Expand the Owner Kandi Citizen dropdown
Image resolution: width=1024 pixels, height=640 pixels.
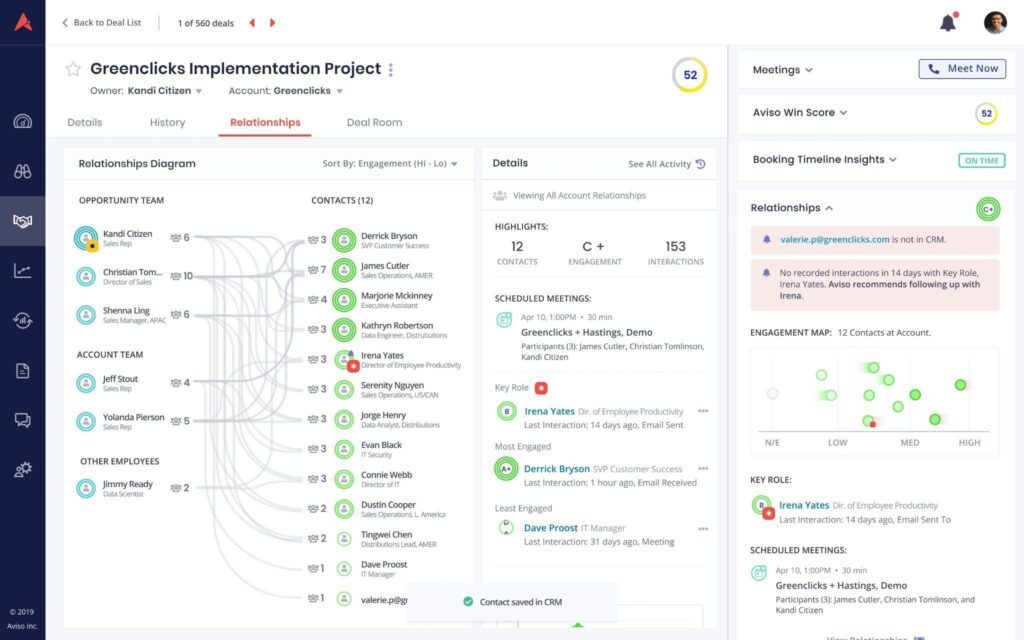(199, 91)
